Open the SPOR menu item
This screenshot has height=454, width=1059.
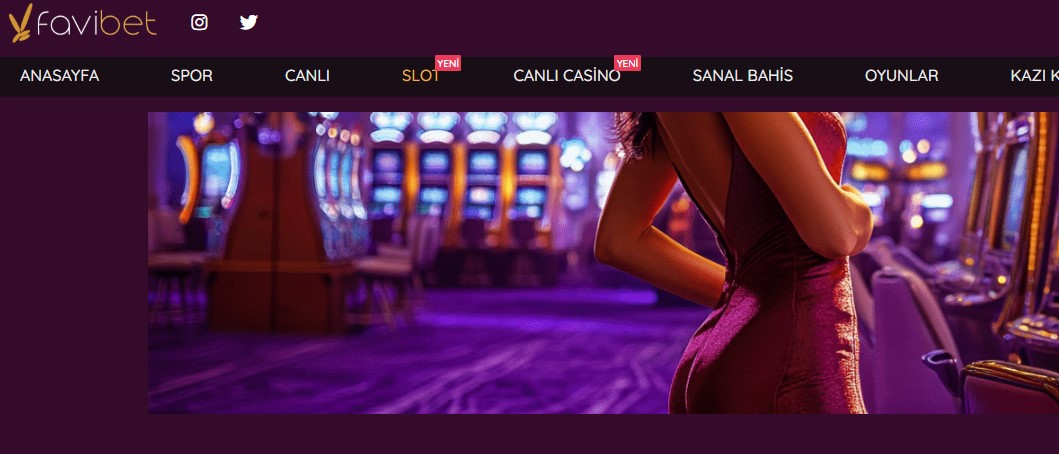(192, 76)
